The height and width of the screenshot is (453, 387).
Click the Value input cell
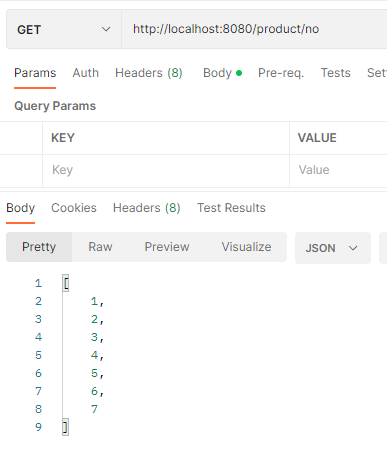338,170
